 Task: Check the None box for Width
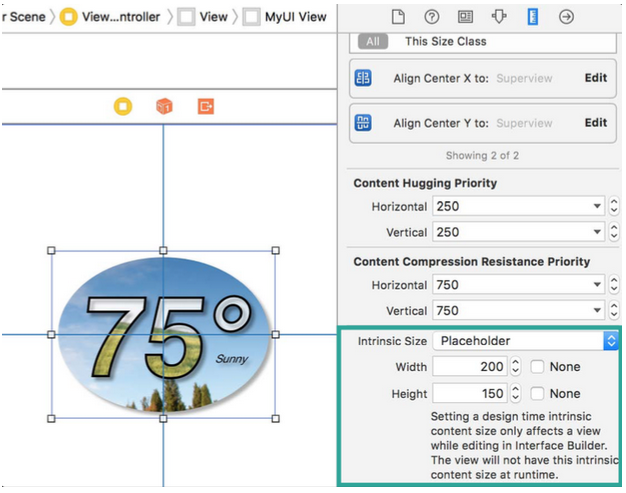coord(537,366)
